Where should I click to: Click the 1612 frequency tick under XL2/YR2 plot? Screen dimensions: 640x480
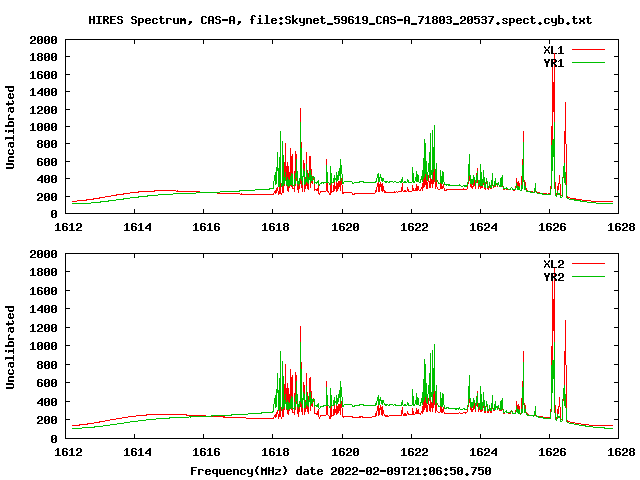pyautogui.click(x=68, y=452)
